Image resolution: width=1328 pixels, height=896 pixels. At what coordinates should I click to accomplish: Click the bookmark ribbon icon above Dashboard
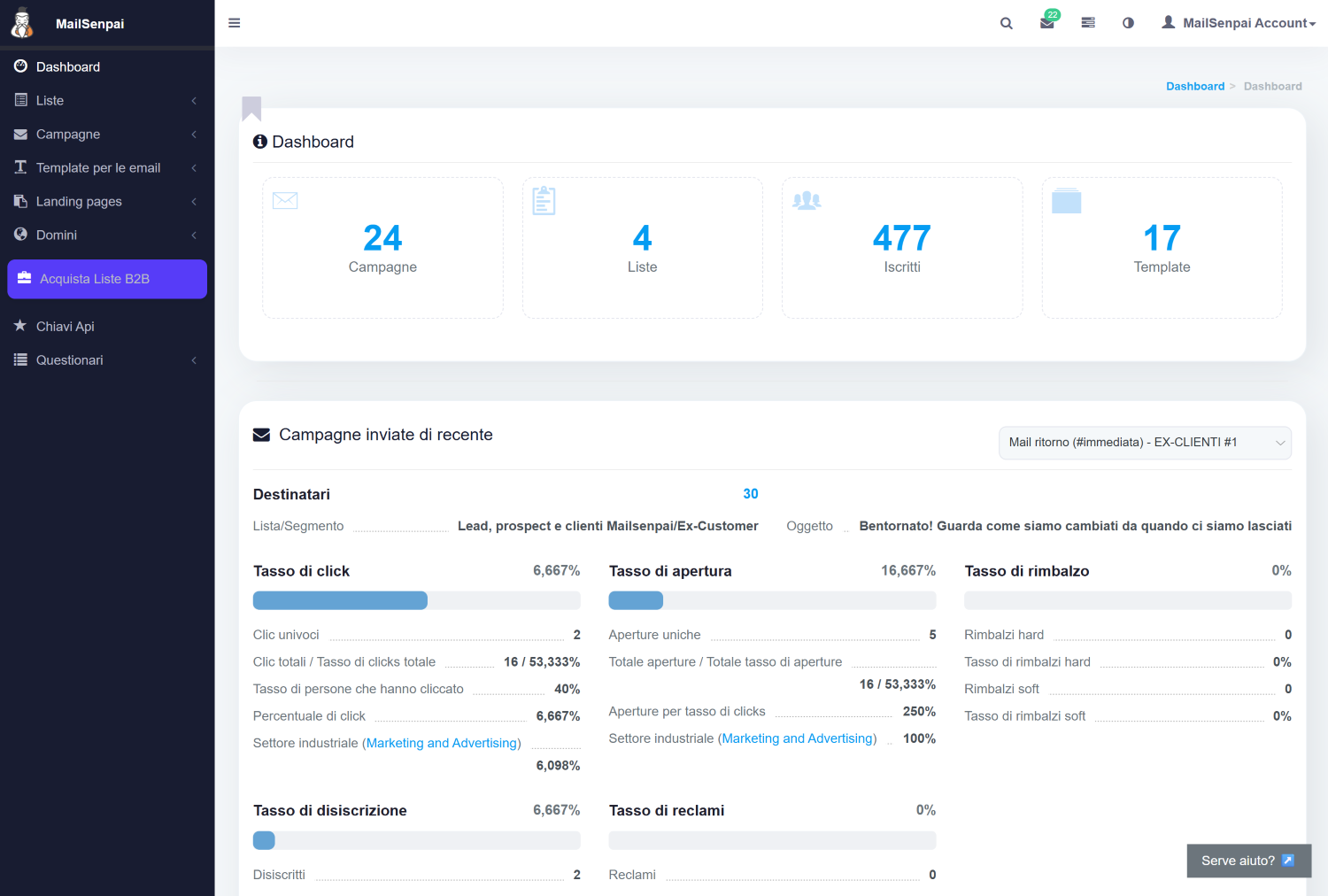[251, 108]
